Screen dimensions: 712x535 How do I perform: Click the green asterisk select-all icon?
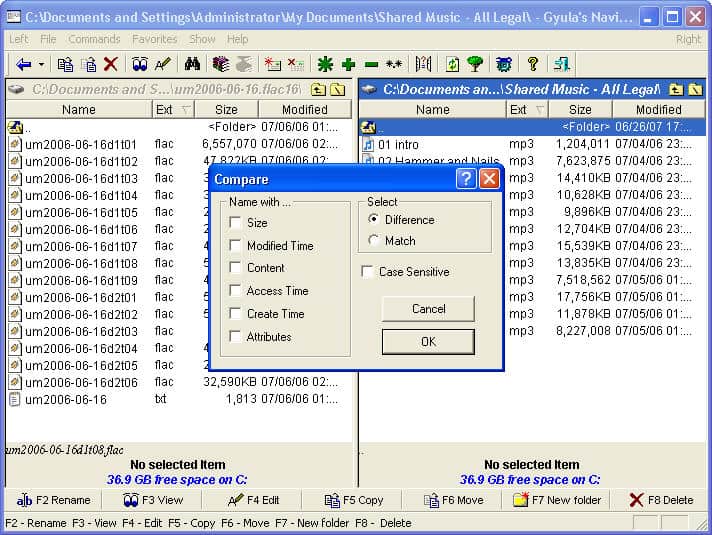coord(325,64)
